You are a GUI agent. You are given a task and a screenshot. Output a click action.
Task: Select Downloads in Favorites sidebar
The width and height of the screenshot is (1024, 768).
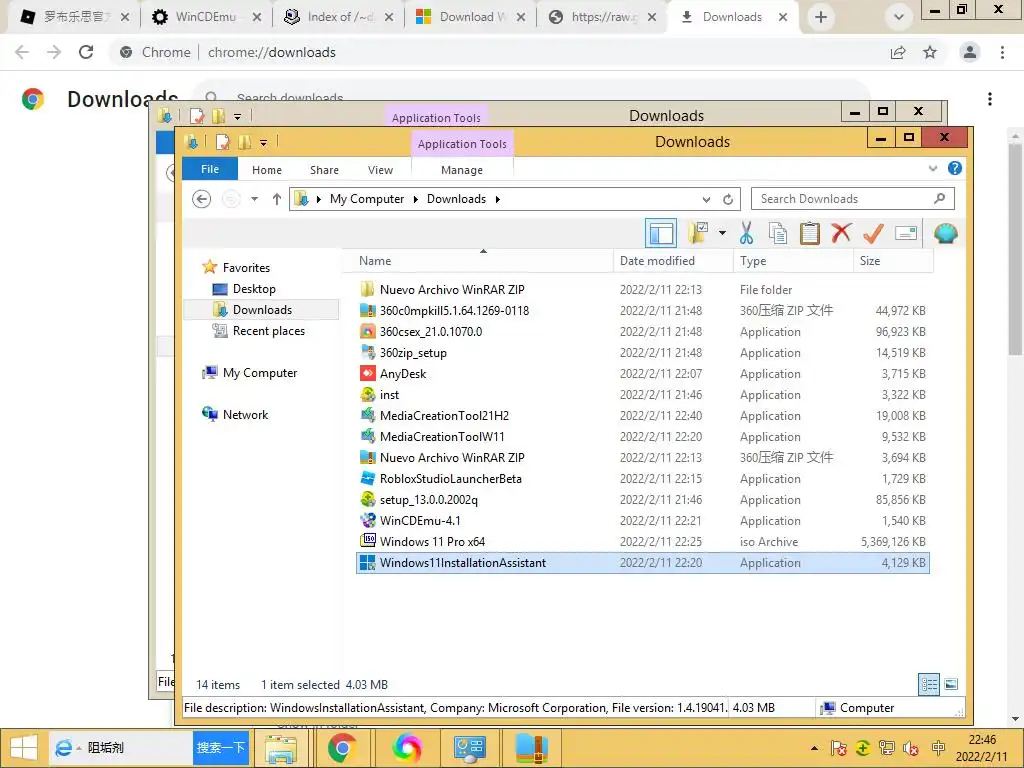262,310
